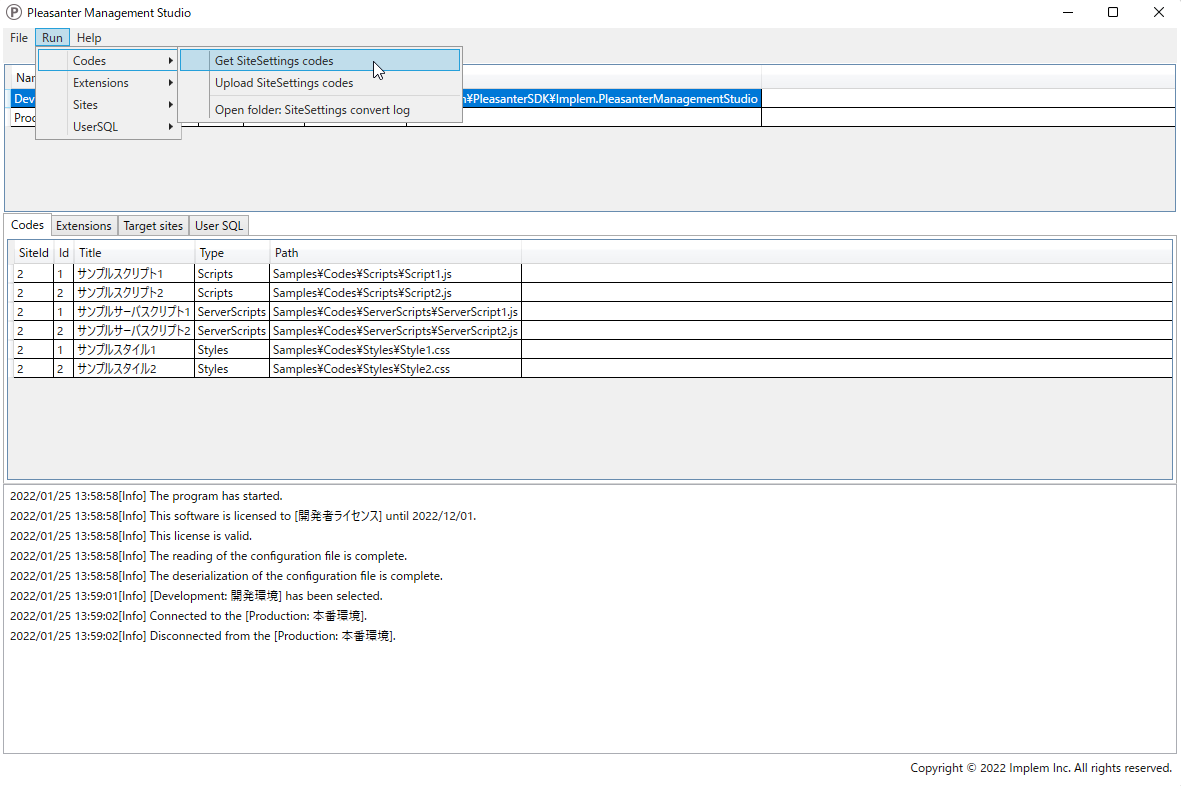
Task: Click Type cell 'ServerScripts' for サンプルサーバスクリプト1
Action: point(232,312)
